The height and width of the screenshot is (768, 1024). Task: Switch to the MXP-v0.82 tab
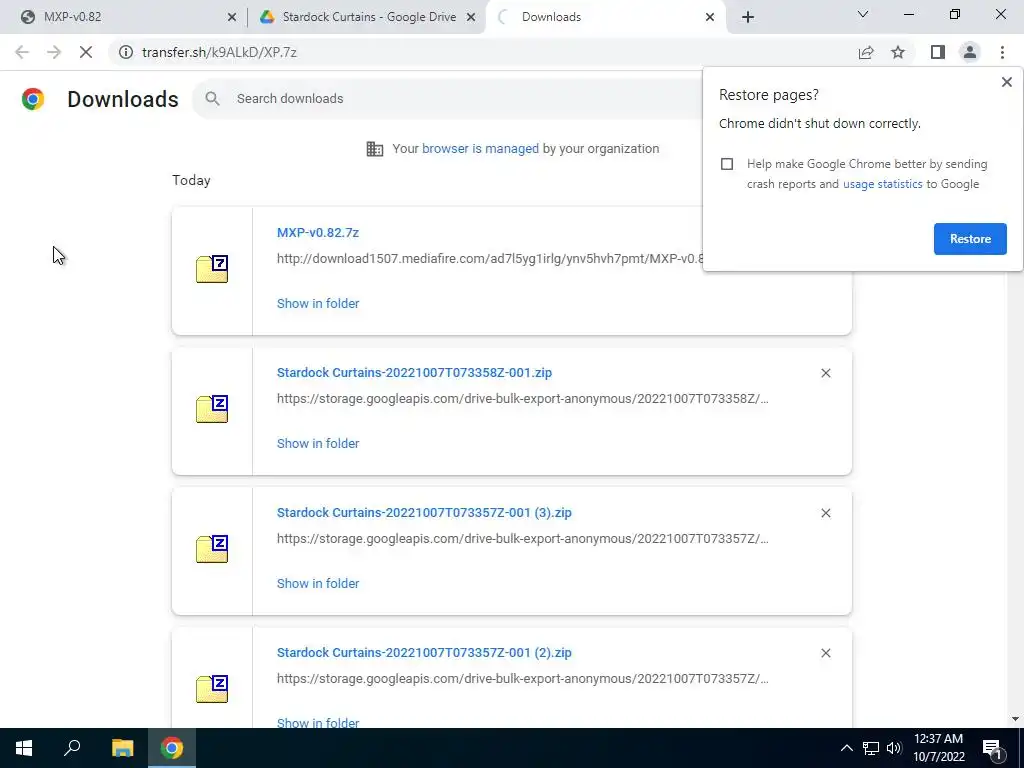(124, 17)
